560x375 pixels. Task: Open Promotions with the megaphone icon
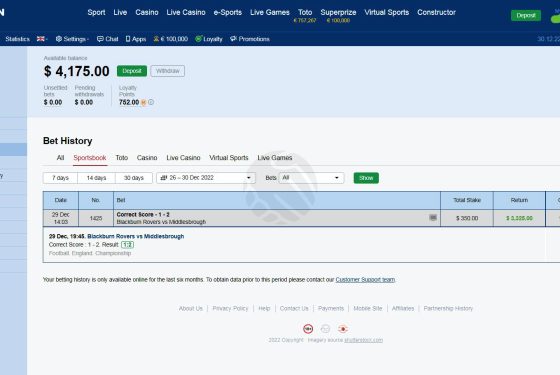[250, 39]
